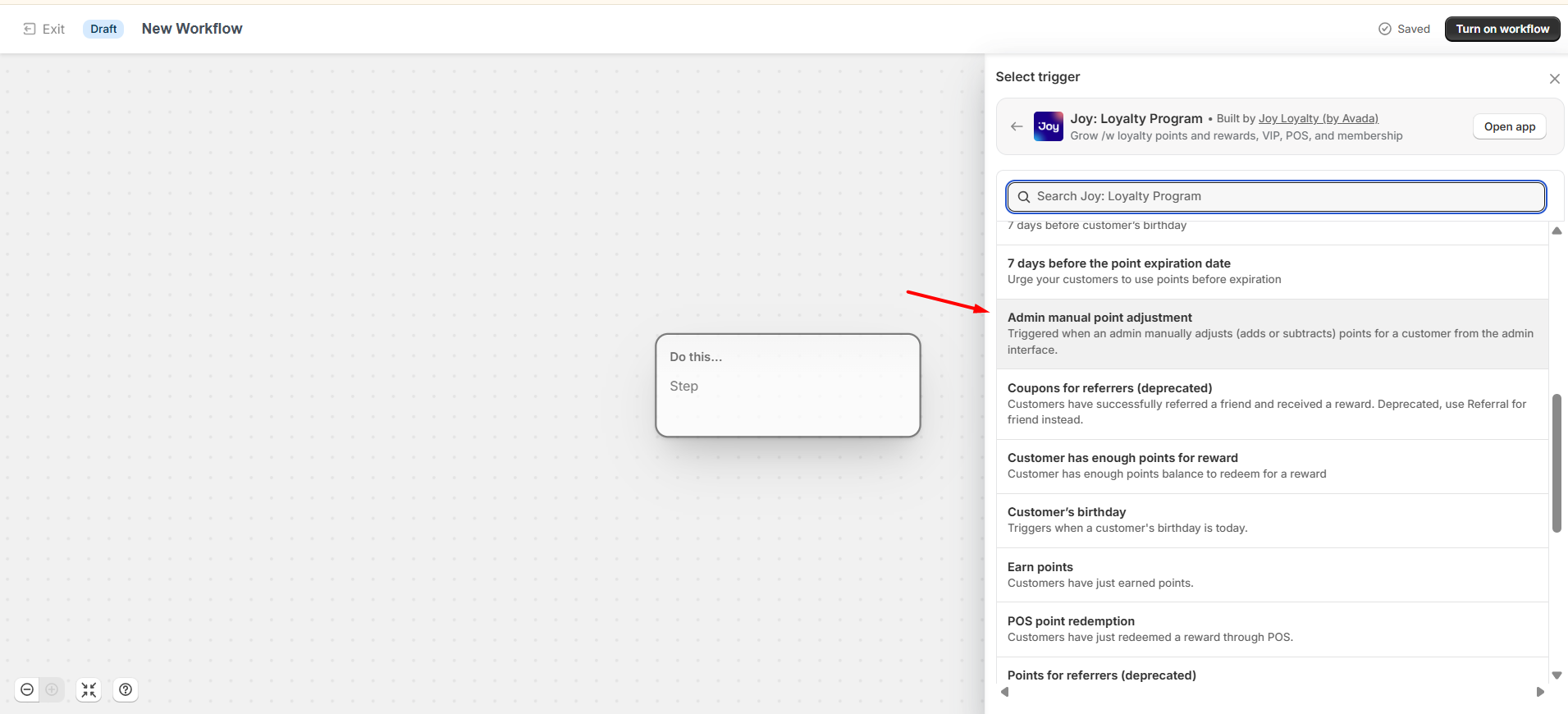Open the help question mark icon
This screenshot has width=1568, height=714.
[x=126, y=689]
